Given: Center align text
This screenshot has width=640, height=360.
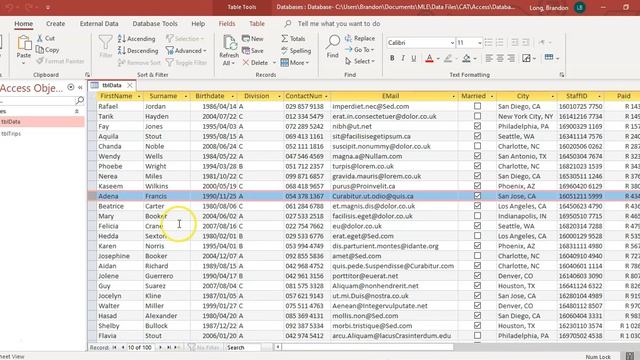Looking at the screenshot, I should pyautogui.click(x=500, y=58).
